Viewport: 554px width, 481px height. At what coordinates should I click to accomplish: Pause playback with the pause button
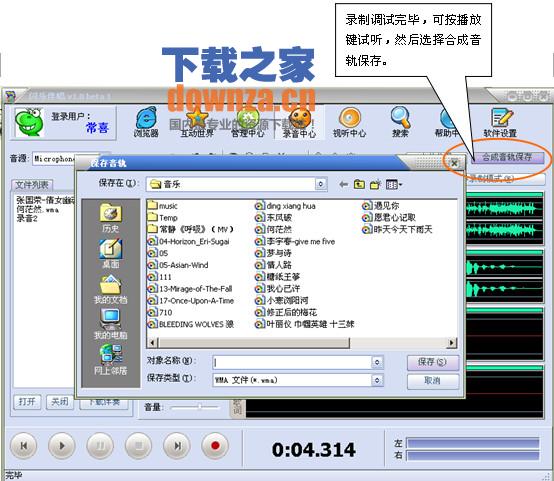click(x=100, y=446)
